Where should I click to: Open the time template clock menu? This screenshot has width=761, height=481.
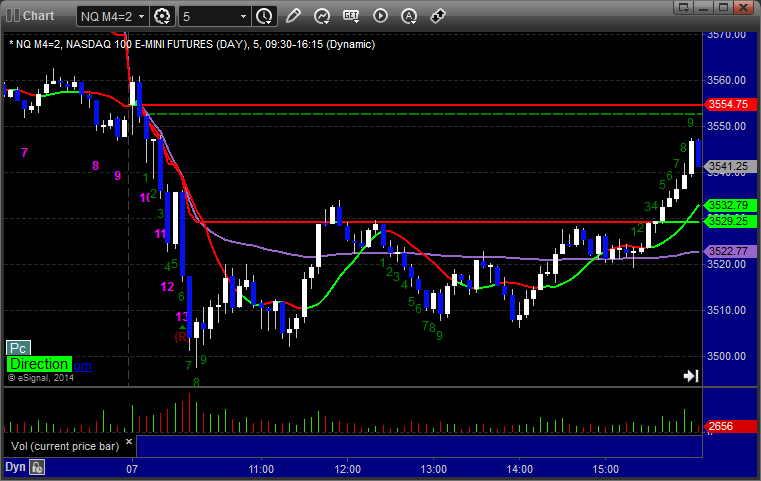[265, 16]
